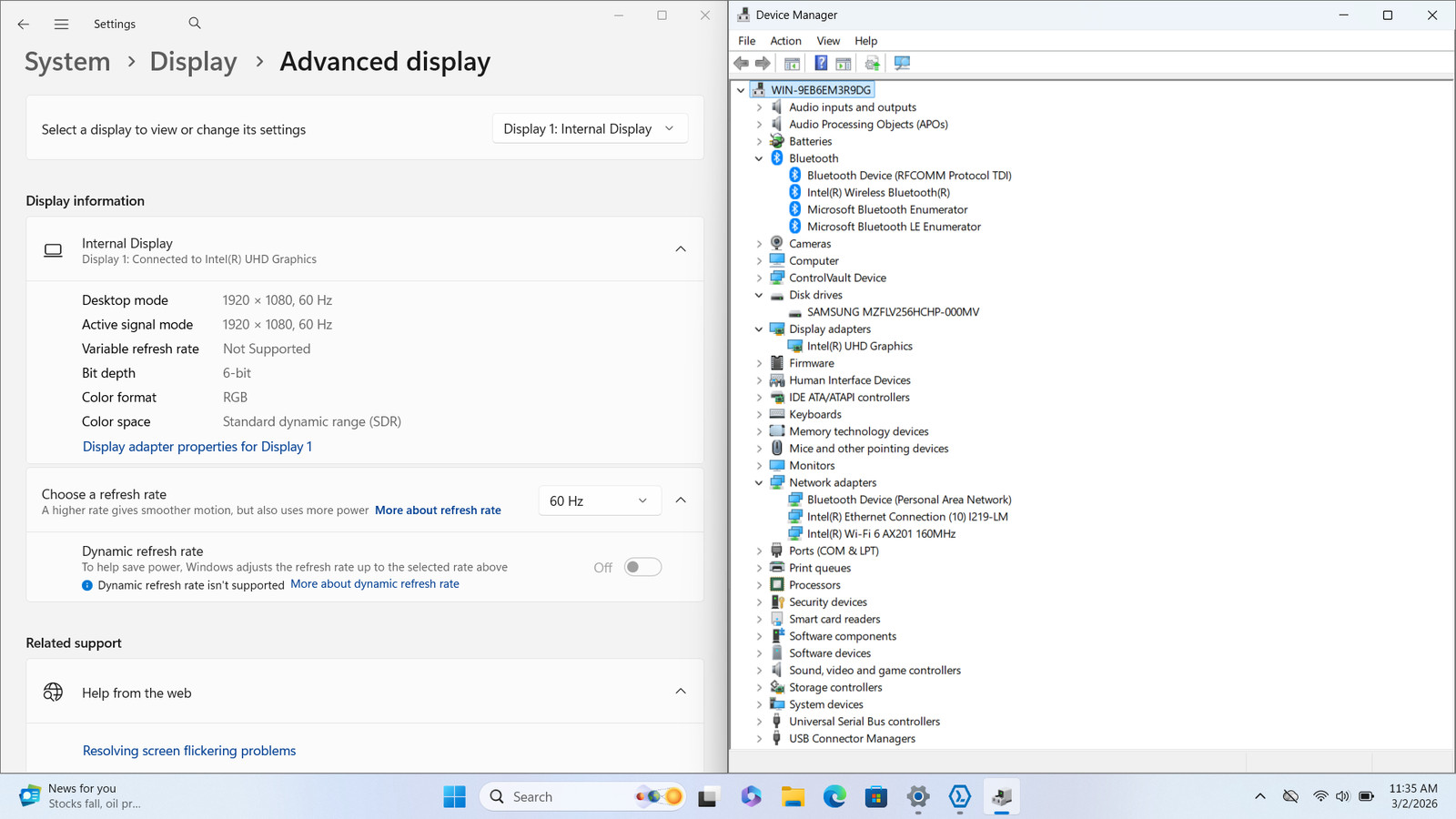Select SAMSUNG MZFLV256HCHP-000MV disk drive
1456x819 pixels.
(x=893, y=312)
